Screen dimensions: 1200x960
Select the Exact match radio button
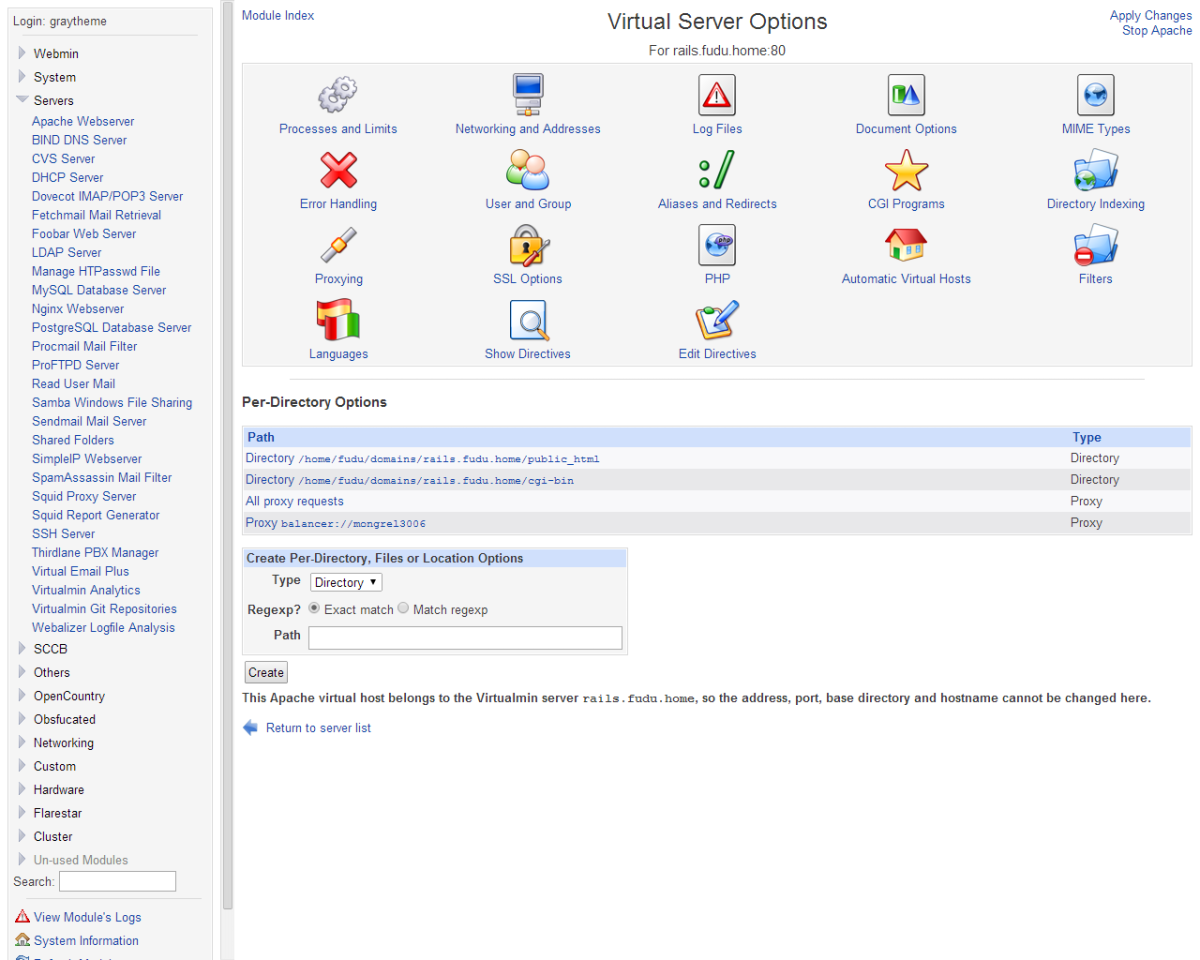[x=314, y=608]
